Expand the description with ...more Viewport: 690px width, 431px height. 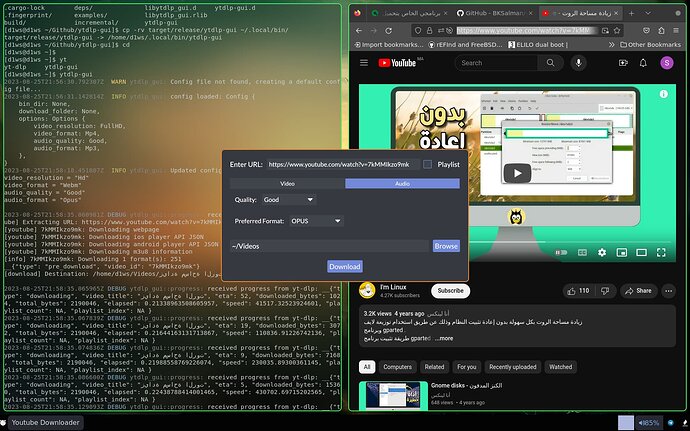[x=443, y=338]
